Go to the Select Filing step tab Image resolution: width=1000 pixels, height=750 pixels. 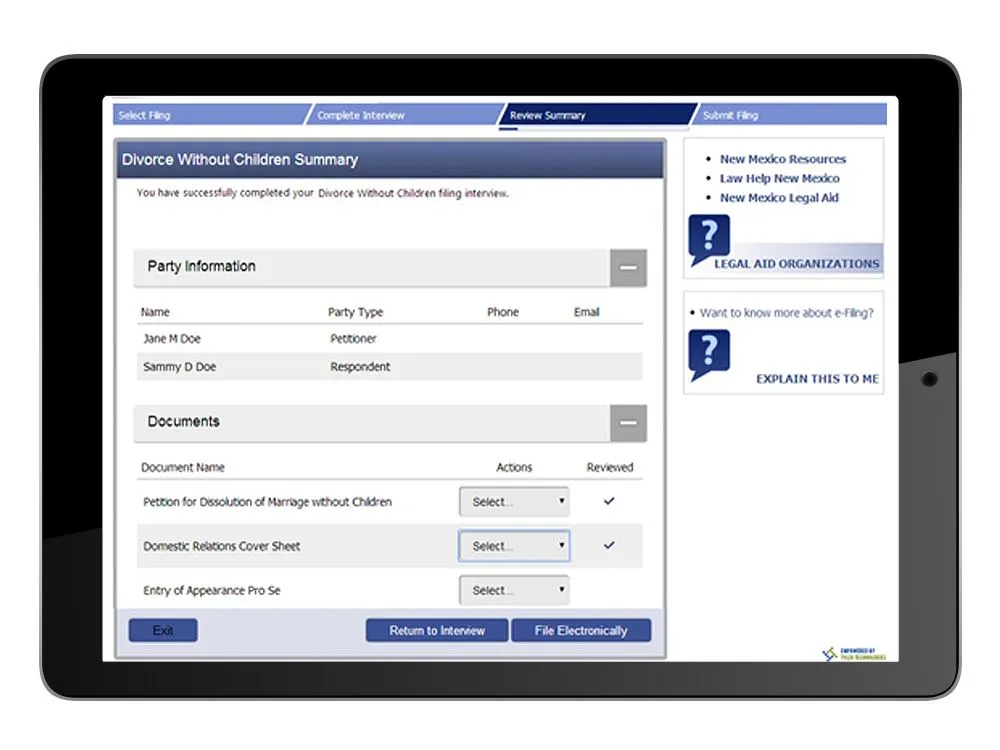(205, 115)
